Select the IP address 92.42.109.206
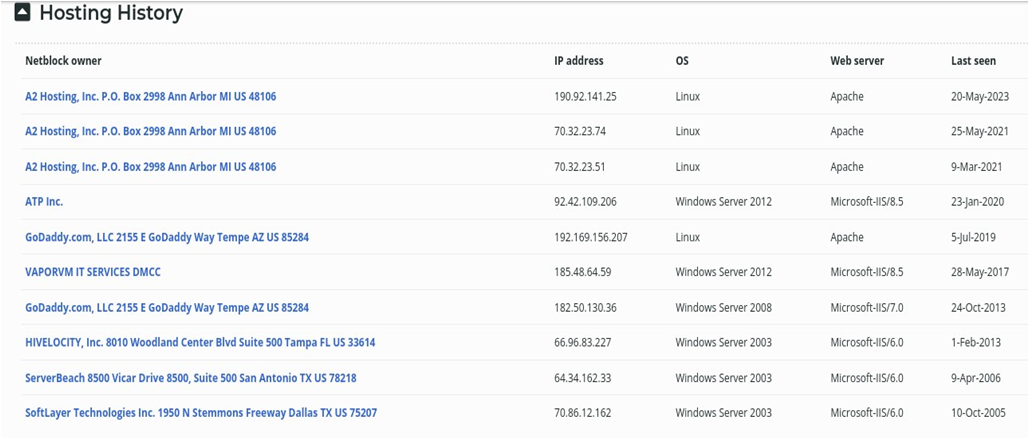 click(x=587, y=202)
